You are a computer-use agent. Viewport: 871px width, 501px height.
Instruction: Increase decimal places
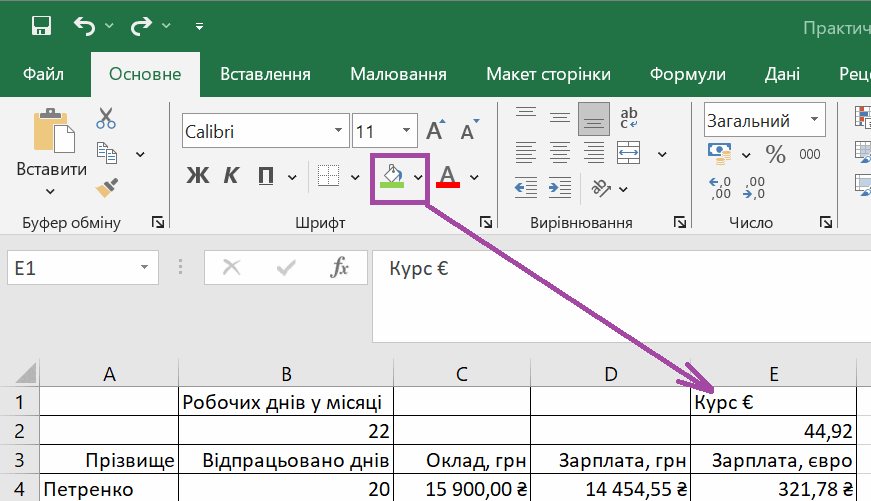click(720, 188)
